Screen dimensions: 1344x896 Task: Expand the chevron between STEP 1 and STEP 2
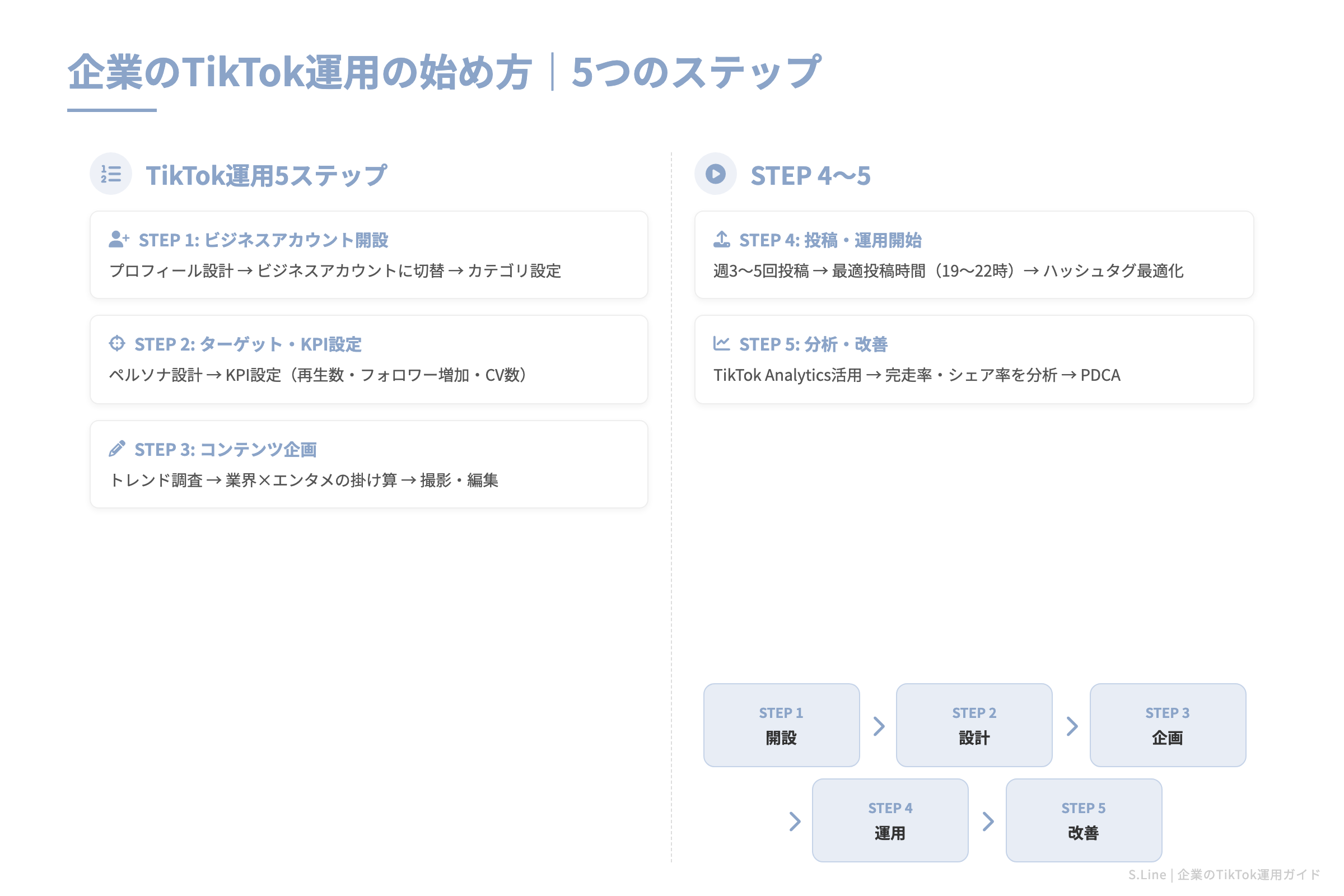coord(879,725)
